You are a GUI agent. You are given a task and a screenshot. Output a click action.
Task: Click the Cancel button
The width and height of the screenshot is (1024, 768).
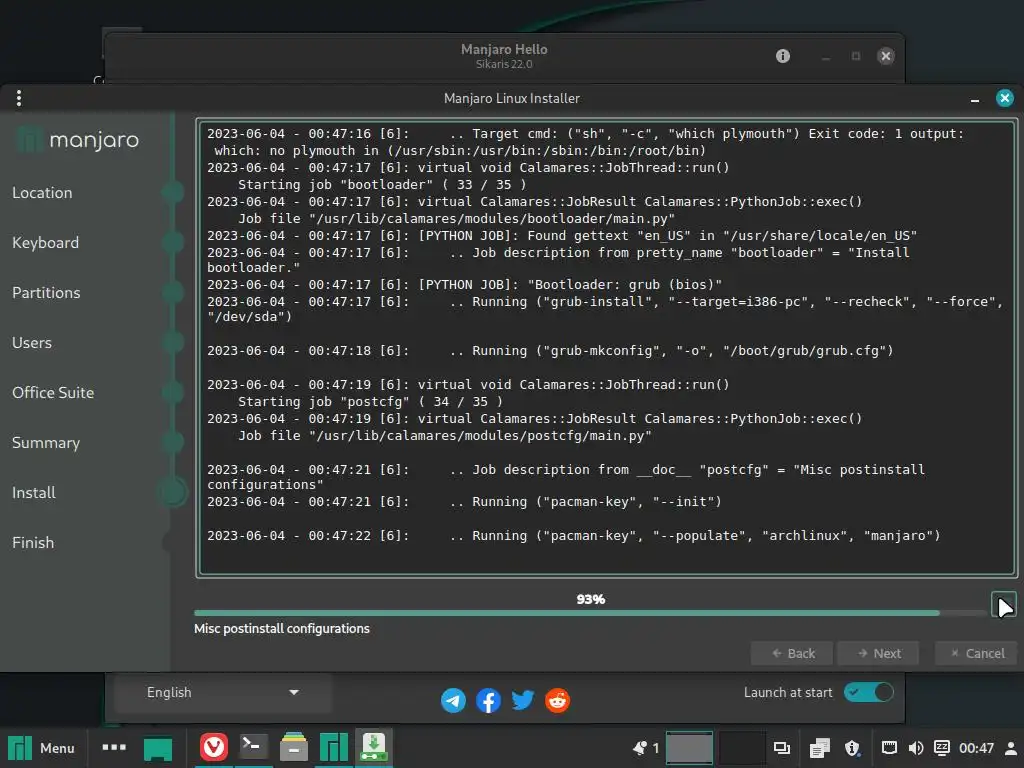[x=976, y=653]
